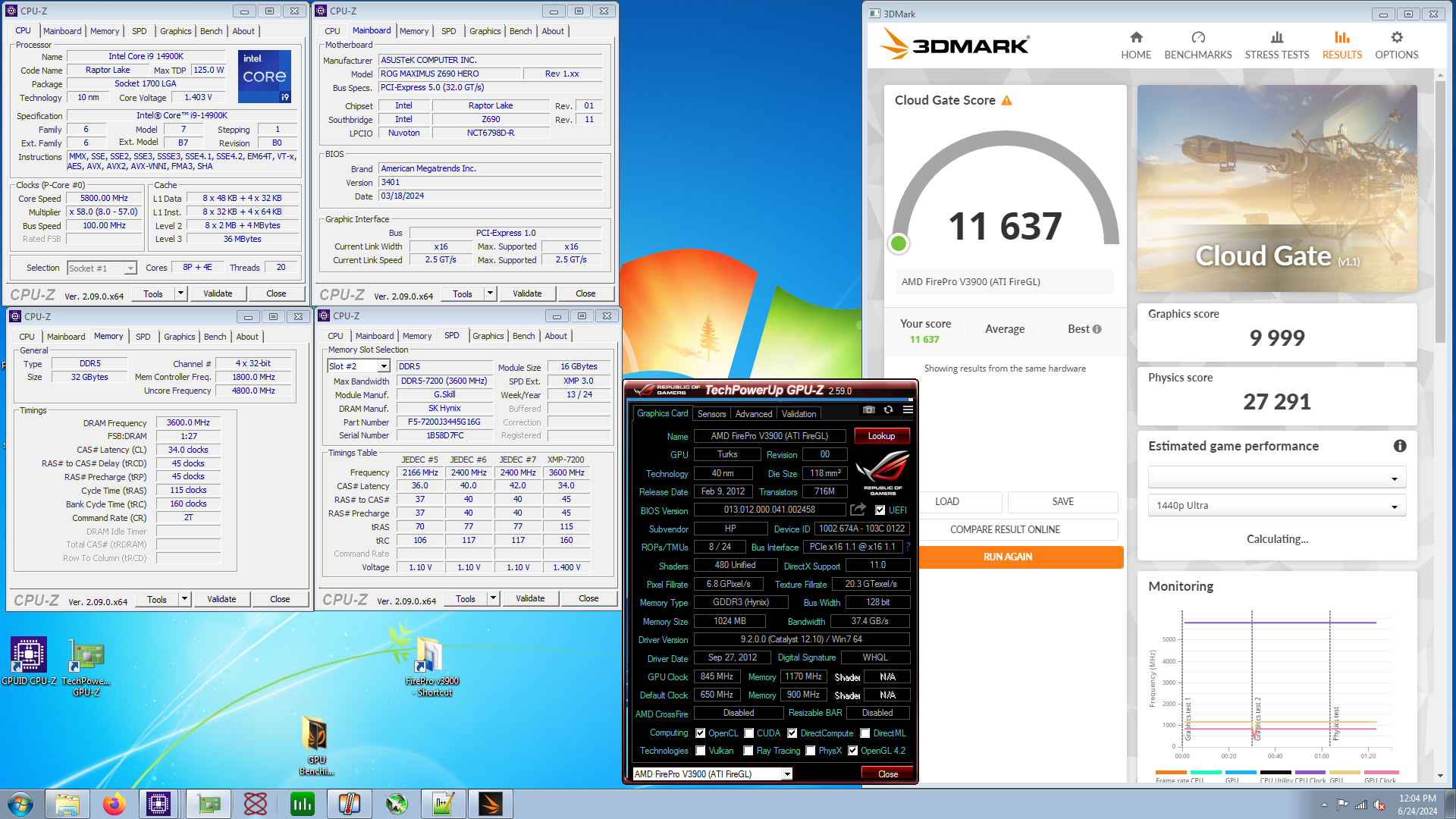Toggle DirectCompute checkbox in GPU-Z
The height and width of the screenshot is (819, 1456).
tap(792, 733)
